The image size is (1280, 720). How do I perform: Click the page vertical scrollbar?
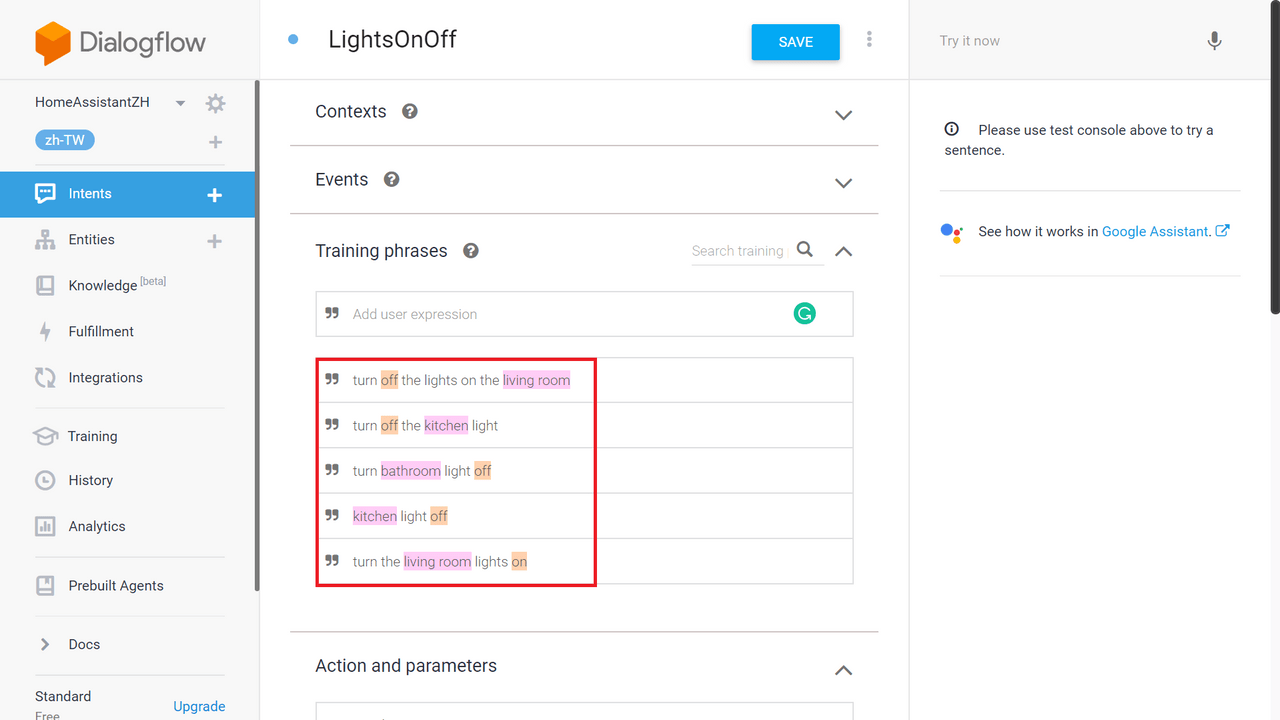(1275, 160)
